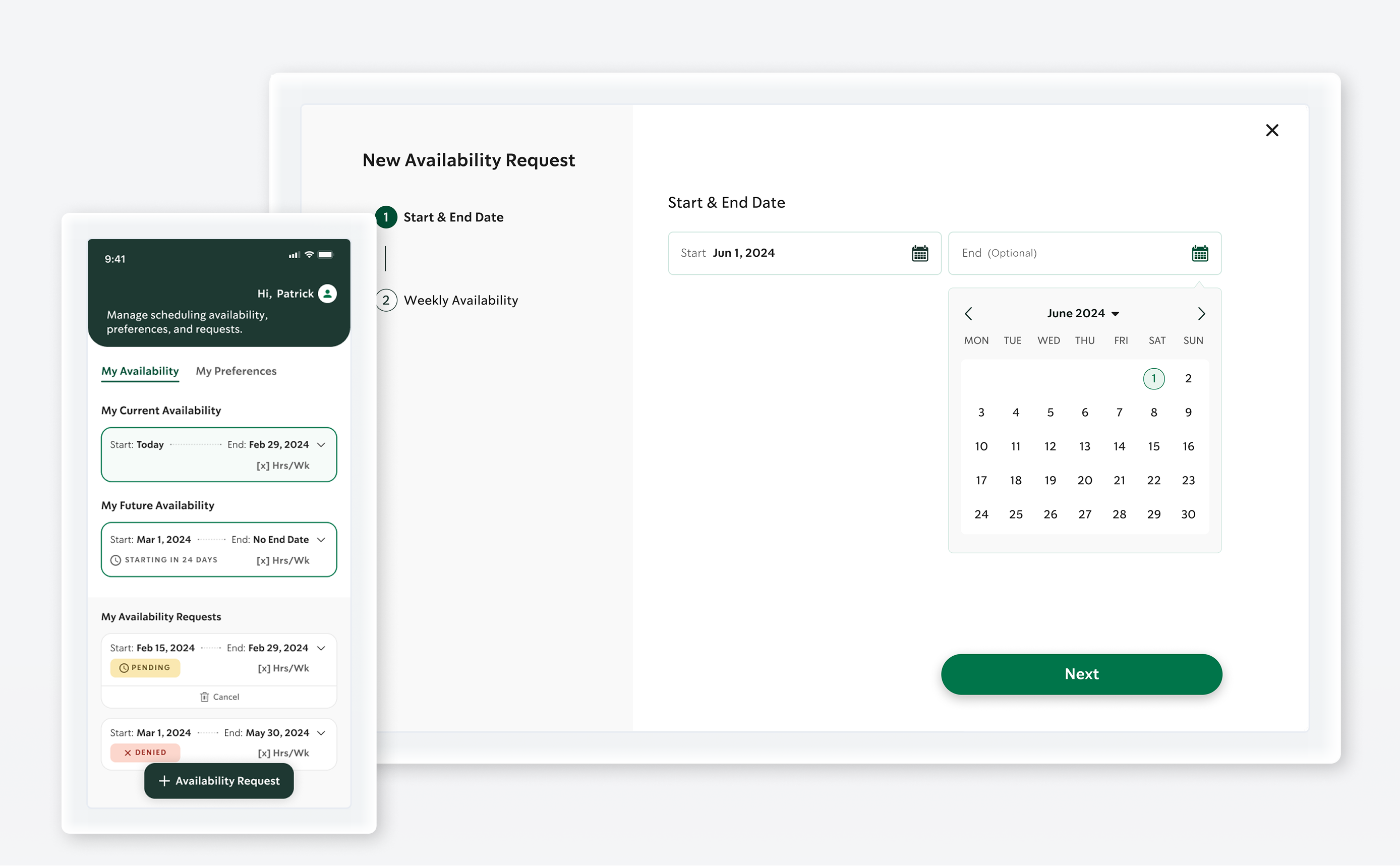Select My Availability tab
Screen dimensions: 1400x866
(x=140, y=370)
